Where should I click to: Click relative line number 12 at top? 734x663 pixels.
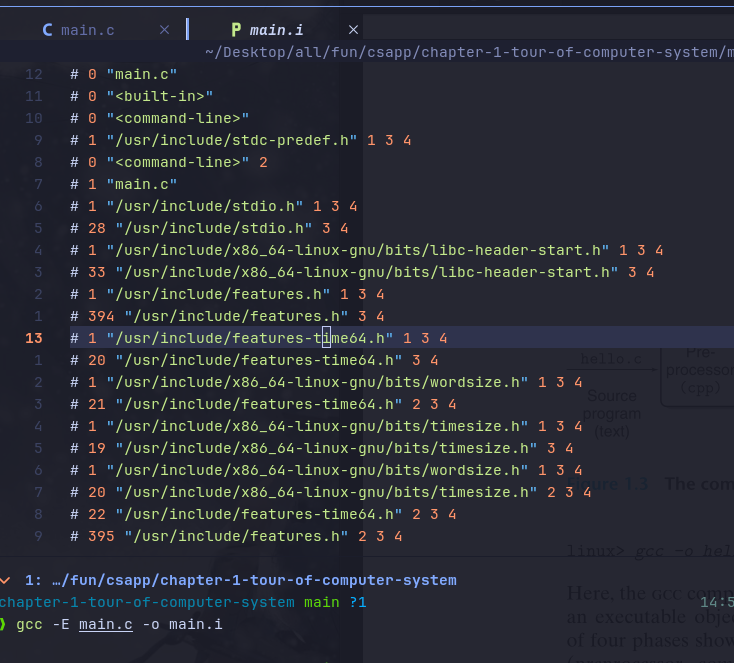[34, 74]
